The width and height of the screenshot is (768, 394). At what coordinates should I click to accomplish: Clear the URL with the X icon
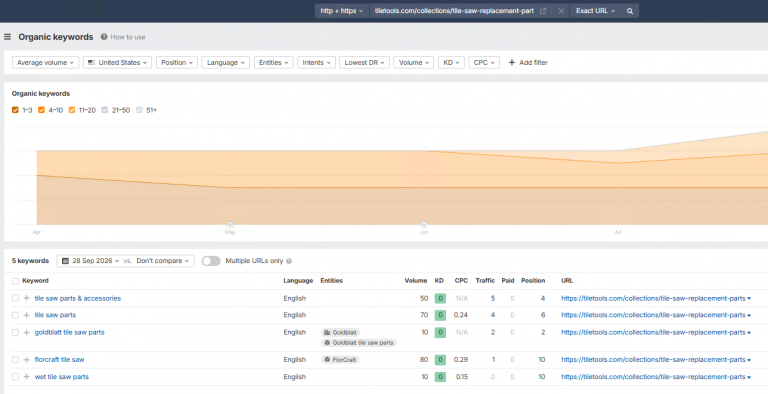(561, 11)
